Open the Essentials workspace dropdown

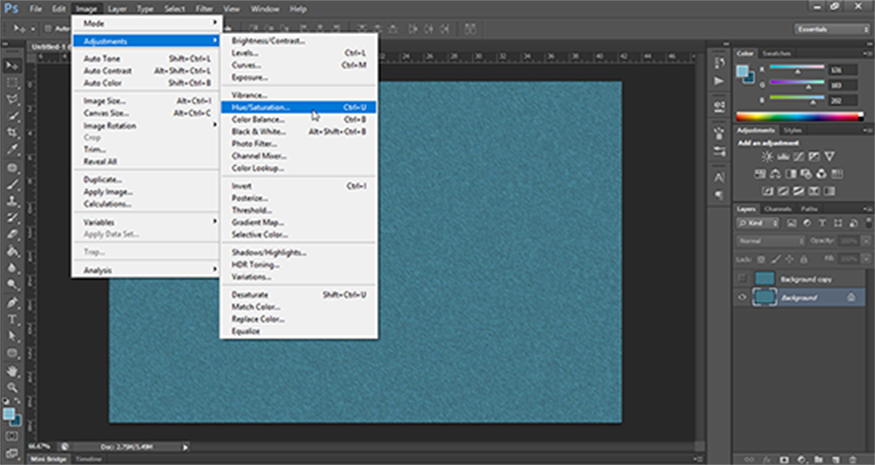(x=831, y=30)
